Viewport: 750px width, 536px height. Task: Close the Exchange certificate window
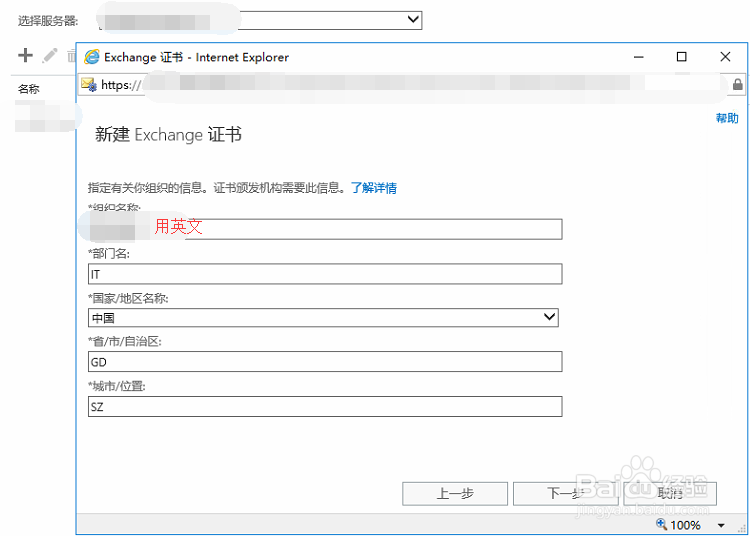click(725, 57)
